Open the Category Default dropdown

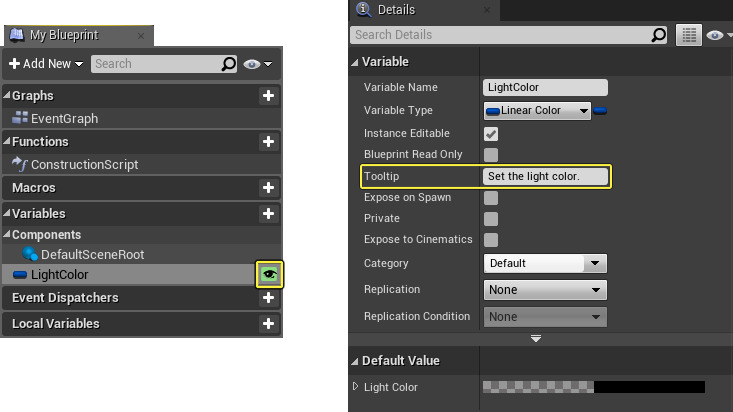(545, 263)
